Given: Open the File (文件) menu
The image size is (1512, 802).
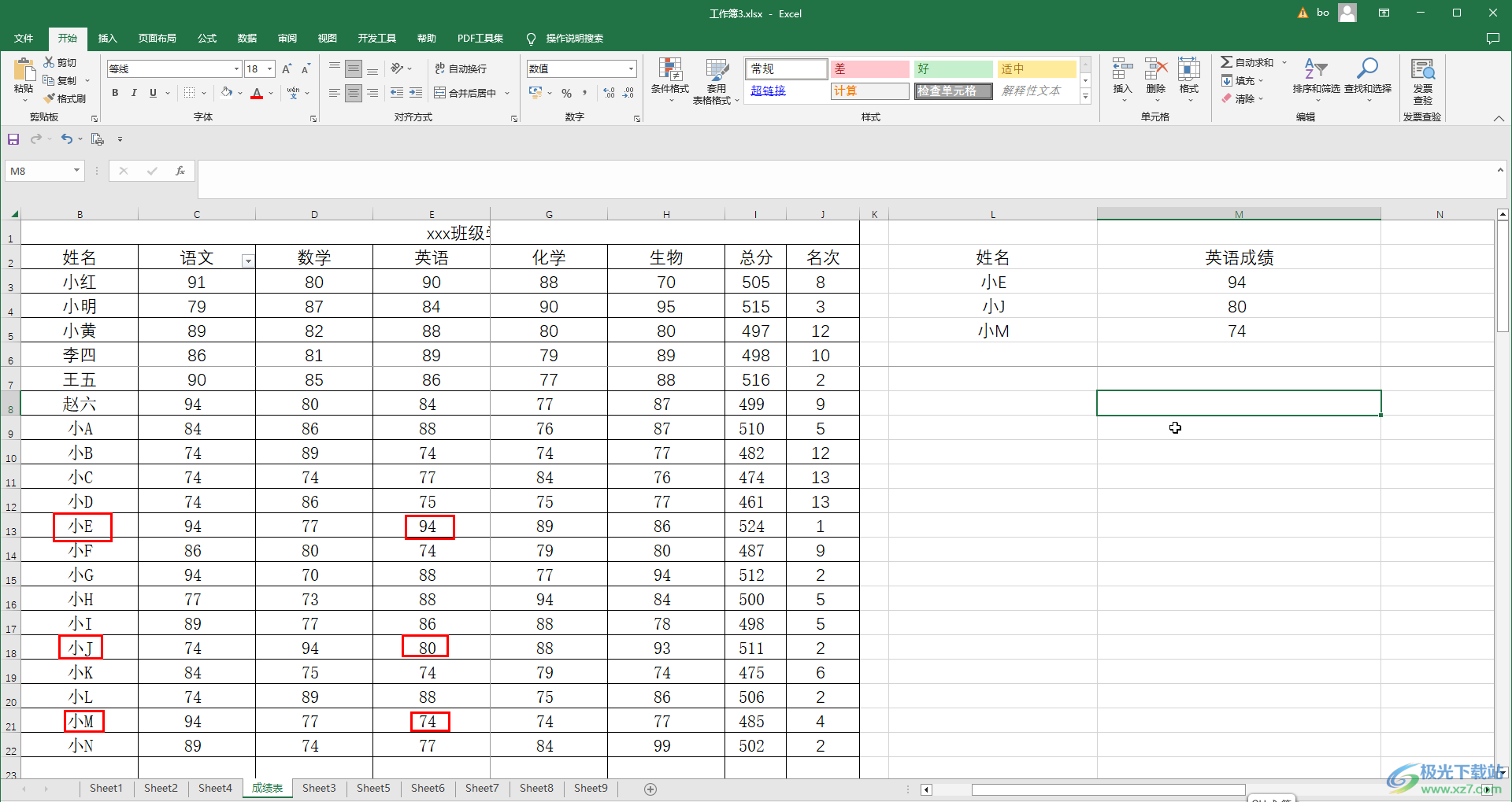Looking at the screenshot, I should [24, 39].
